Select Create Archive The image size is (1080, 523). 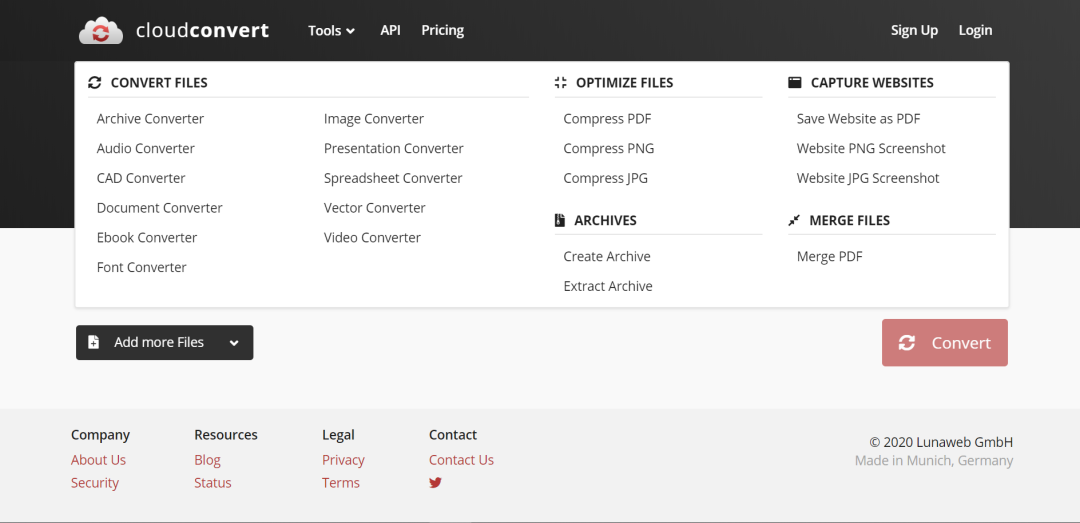[607, 256]
